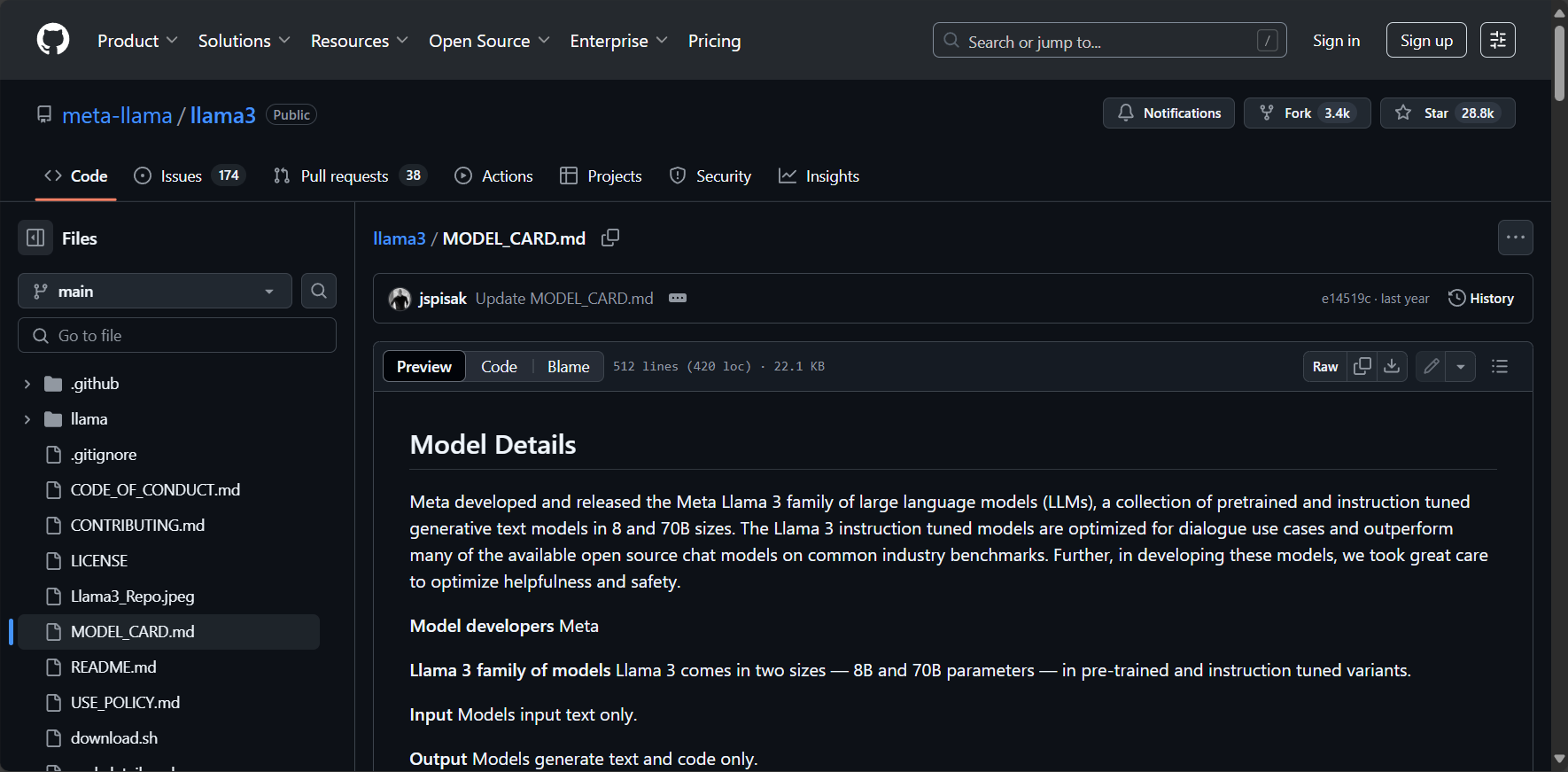Image resolution: width=1568 pixels, height=772 pixels.
Task: Click the Model Details heading
Action: [x=493, y=445]
